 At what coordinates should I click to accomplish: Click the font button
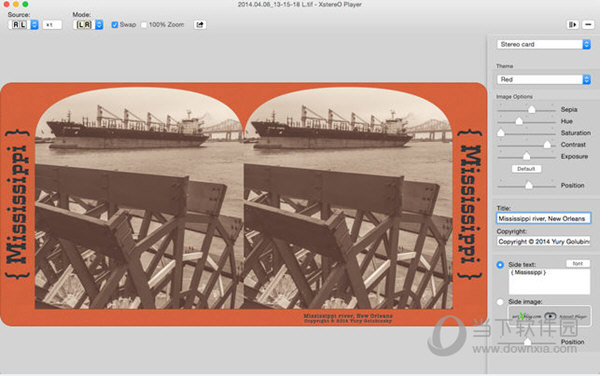click(578, 264)
